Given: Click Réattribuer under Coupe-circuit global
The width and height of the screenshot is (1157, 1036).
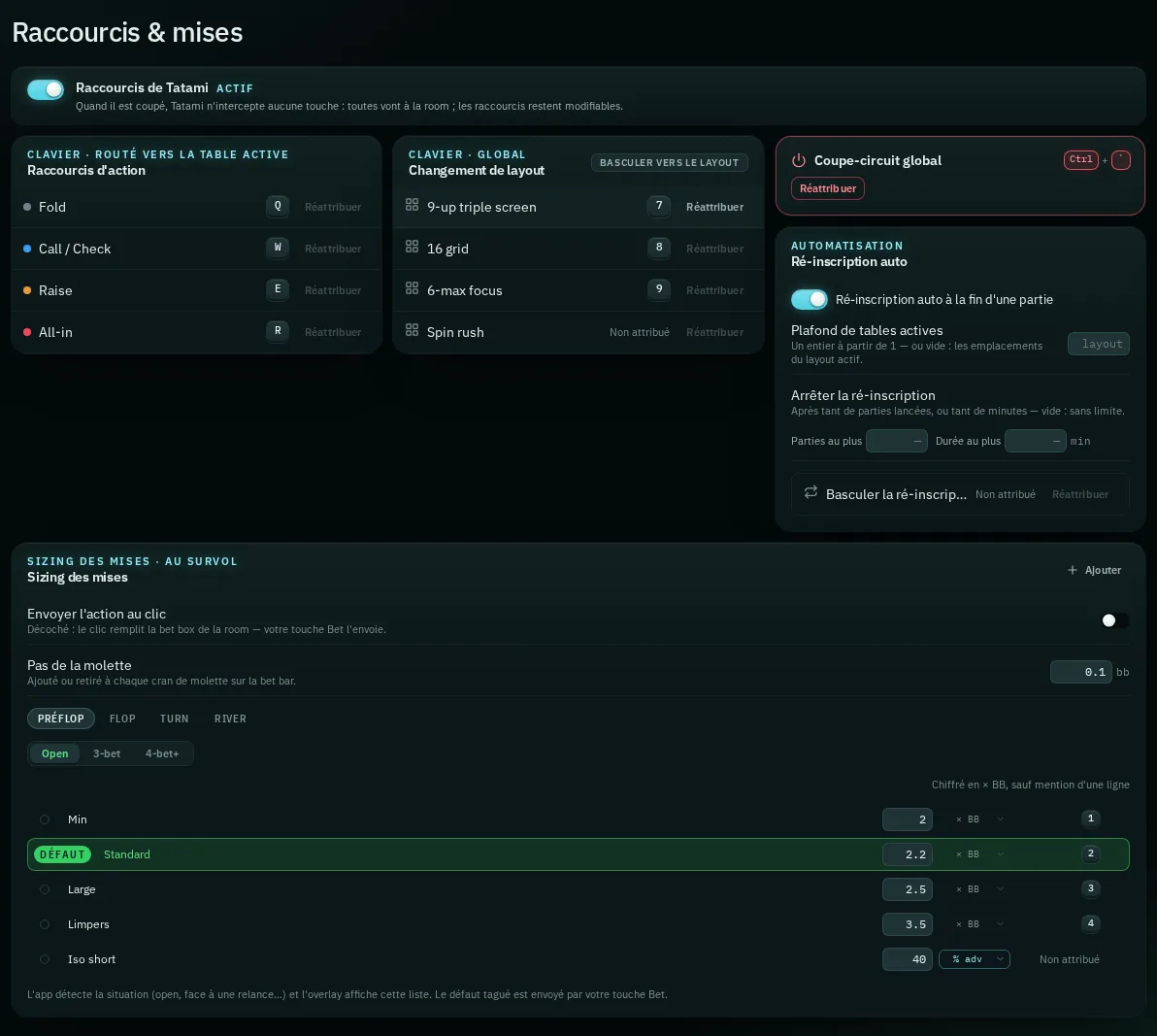Looking at the screenshot, I should click(828, 188).
